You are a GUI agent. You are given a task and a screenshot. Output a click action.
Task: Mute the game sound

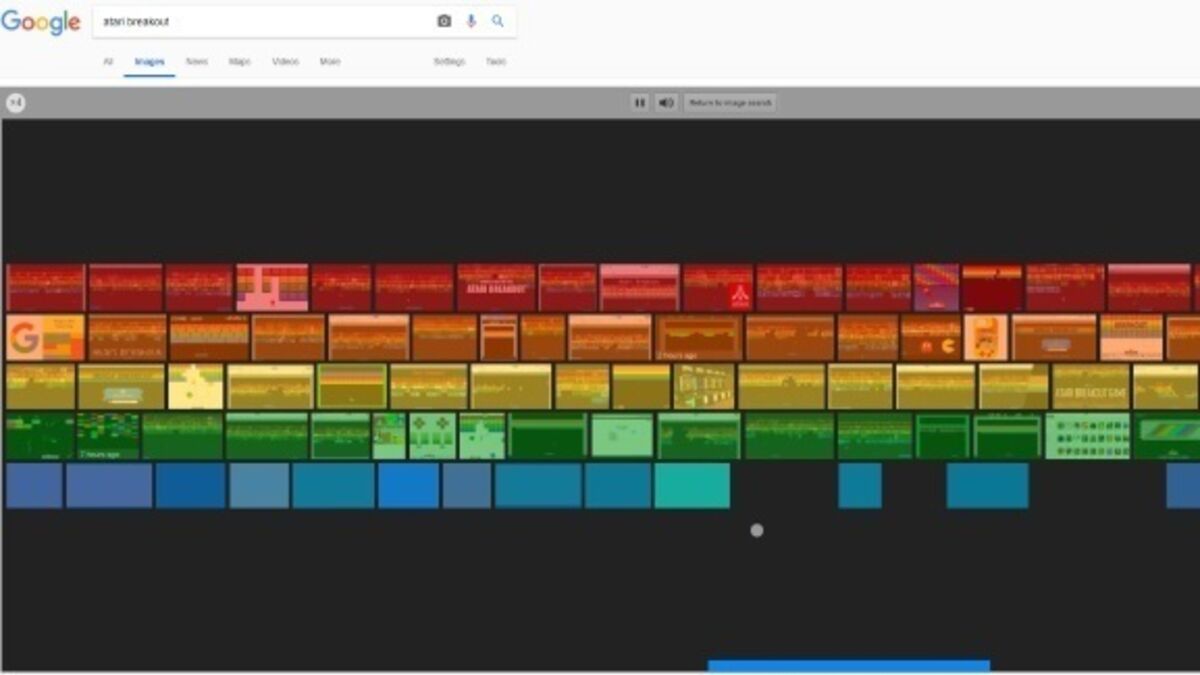tap(666, 103)
